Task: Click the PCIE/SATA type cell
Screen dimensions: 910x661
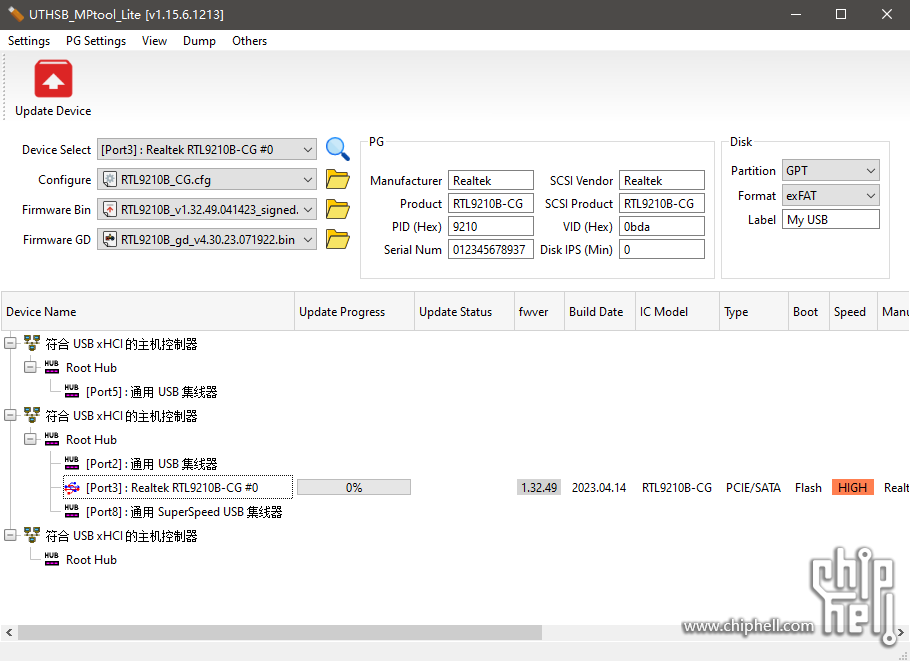Action: pyautogui.click(x=753, y=487)
